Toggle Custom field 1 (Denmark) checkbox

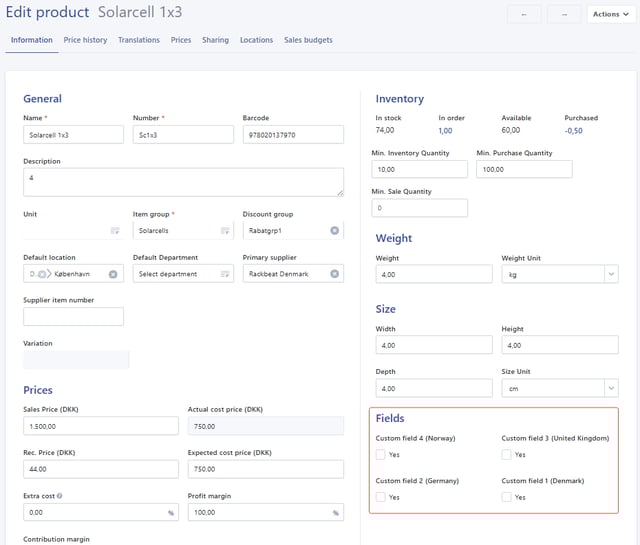(x=507, y=496)
